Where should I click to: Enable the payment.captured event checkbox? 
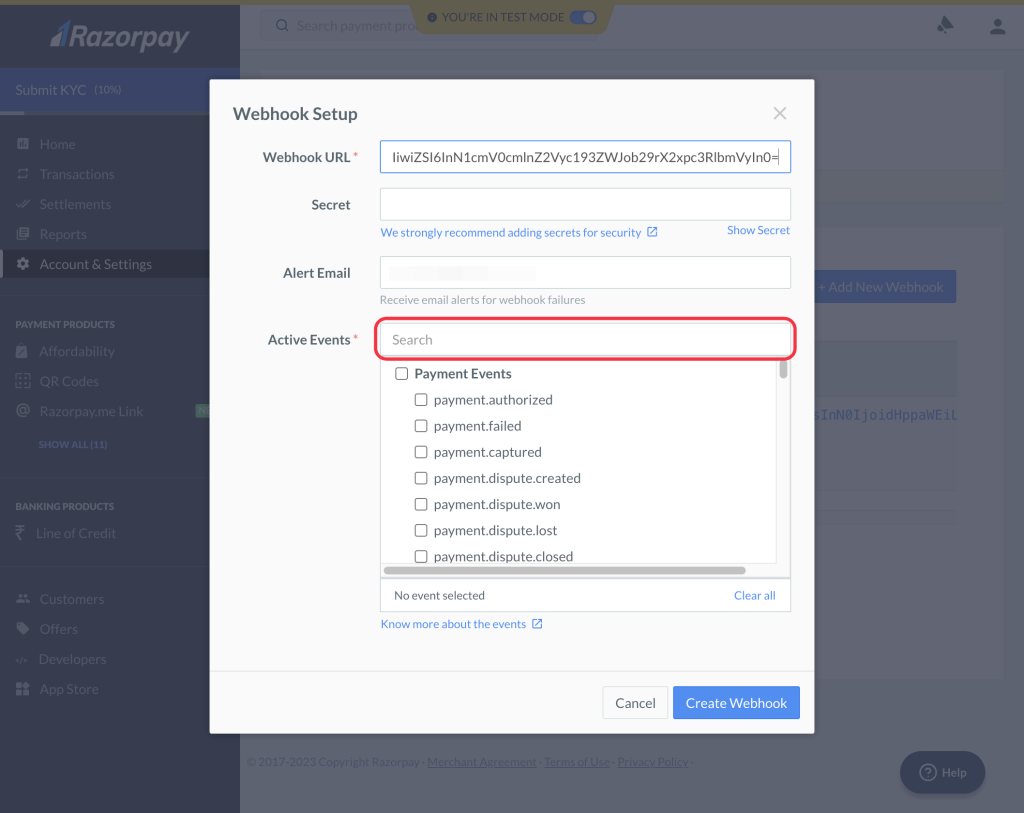421,452
